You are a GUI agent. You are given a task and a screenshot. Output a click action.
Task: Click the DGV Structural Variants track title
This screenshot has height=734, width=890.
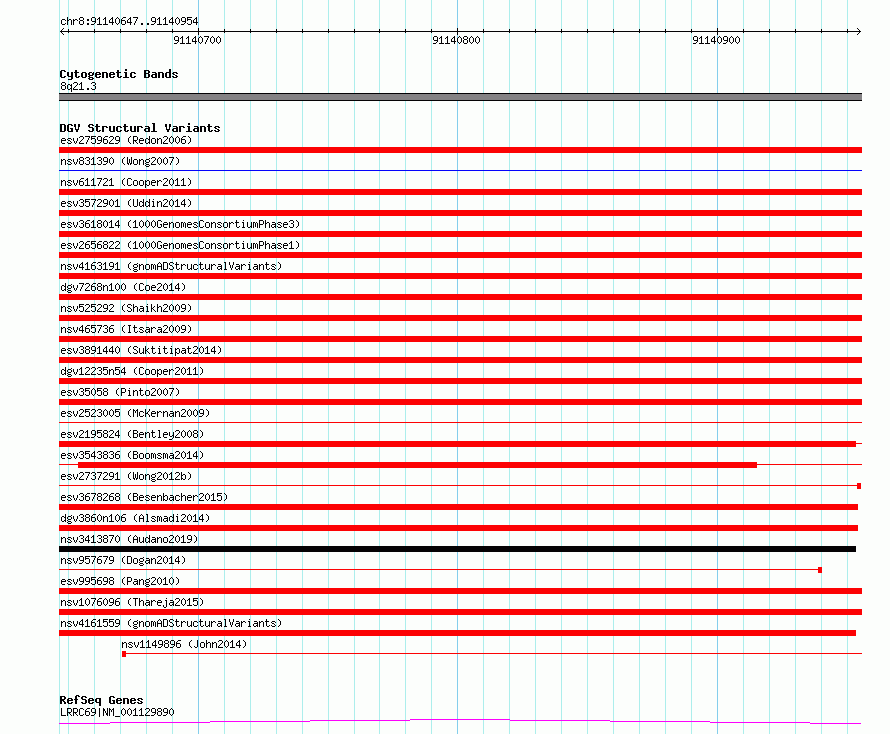click(140, 128)
